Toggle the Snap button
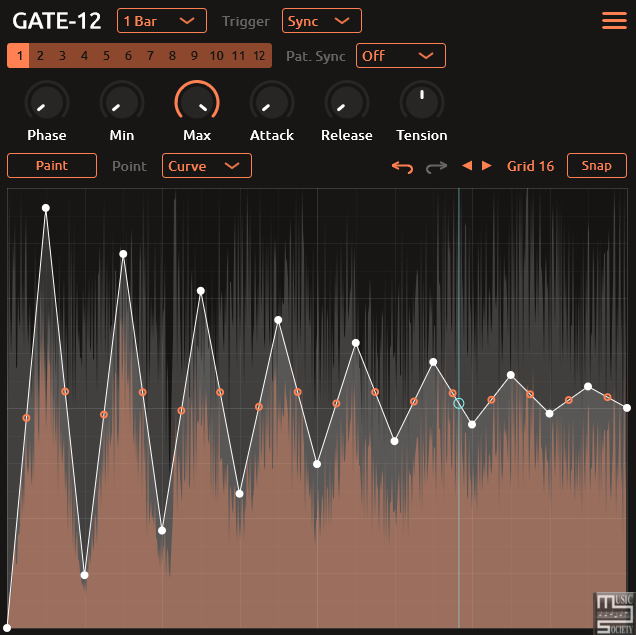This screenshot has width=636, height=635. [597, 165]
